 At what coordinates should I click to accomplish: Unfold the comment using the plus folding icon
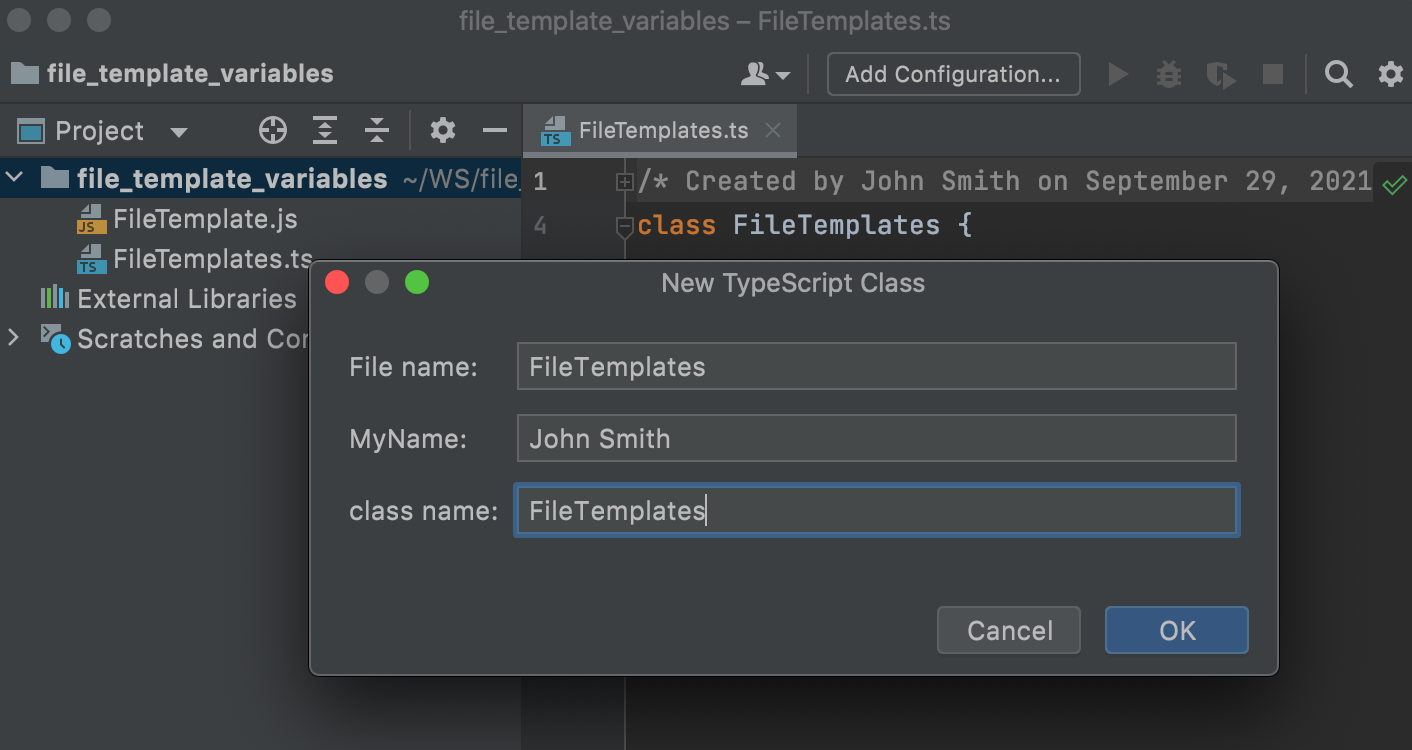624,181
